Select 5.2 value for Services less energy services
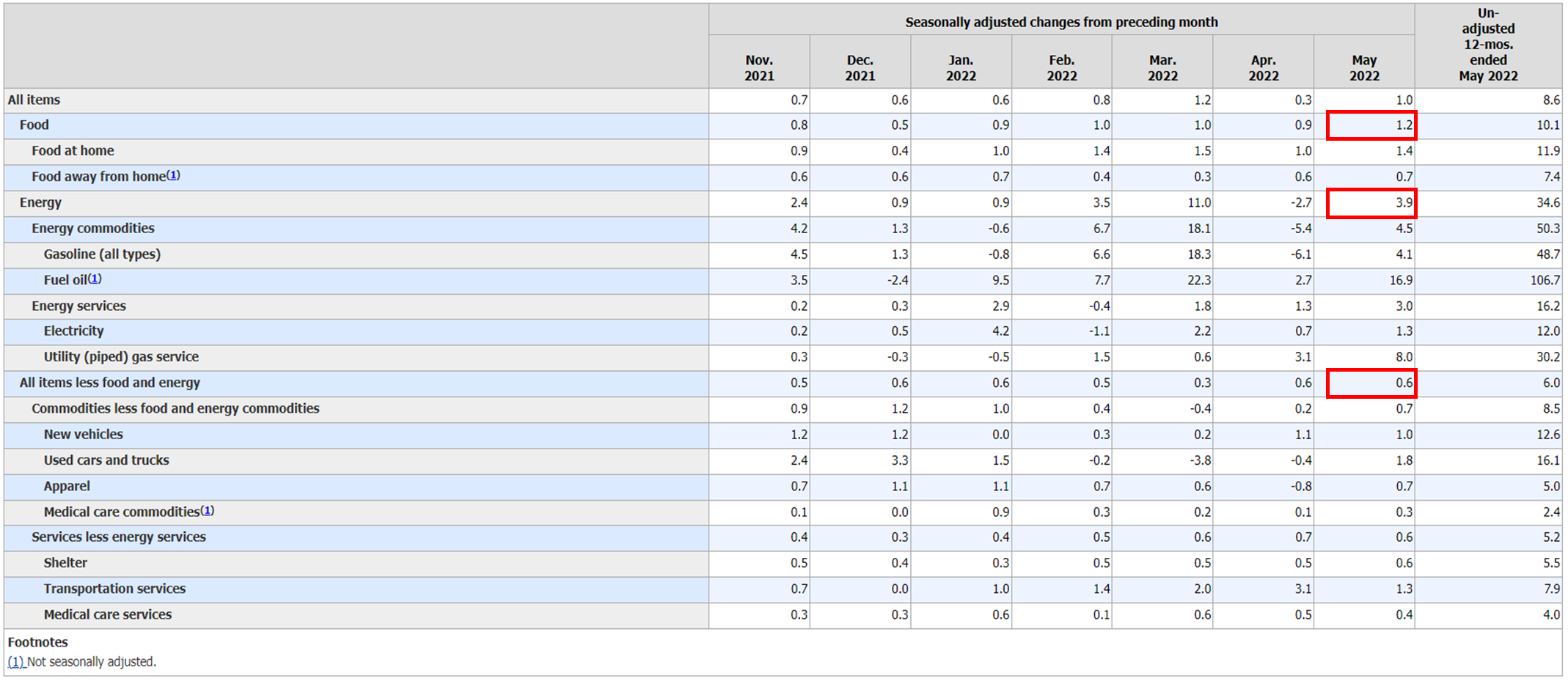The width and height of the screenshot is (1568, 681). pos(1551,537)
